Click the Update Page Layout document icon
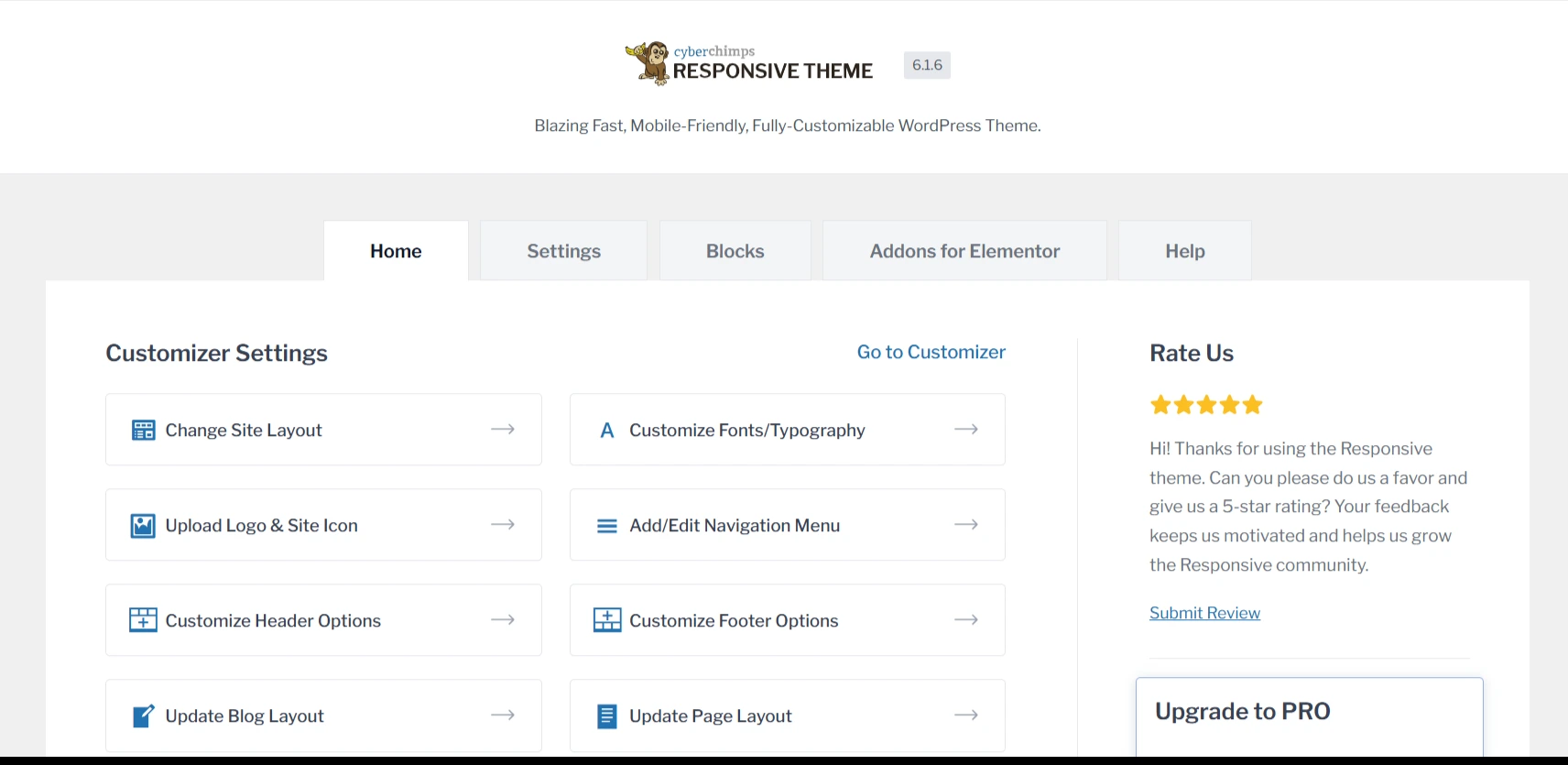Image resolution: width=1568 pixels, height=765 pixels. pyautogui.click(x=607, y=716)
